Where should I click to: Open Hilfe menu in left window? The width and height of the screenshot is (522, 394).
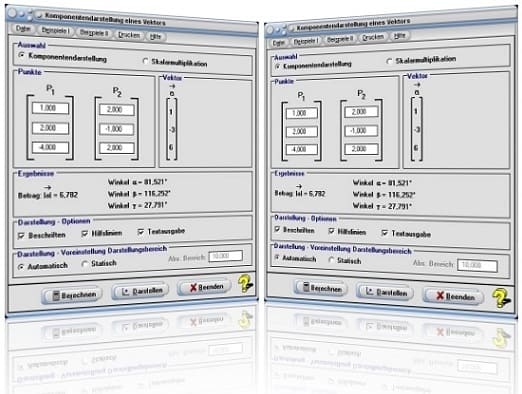coord(155,36)
